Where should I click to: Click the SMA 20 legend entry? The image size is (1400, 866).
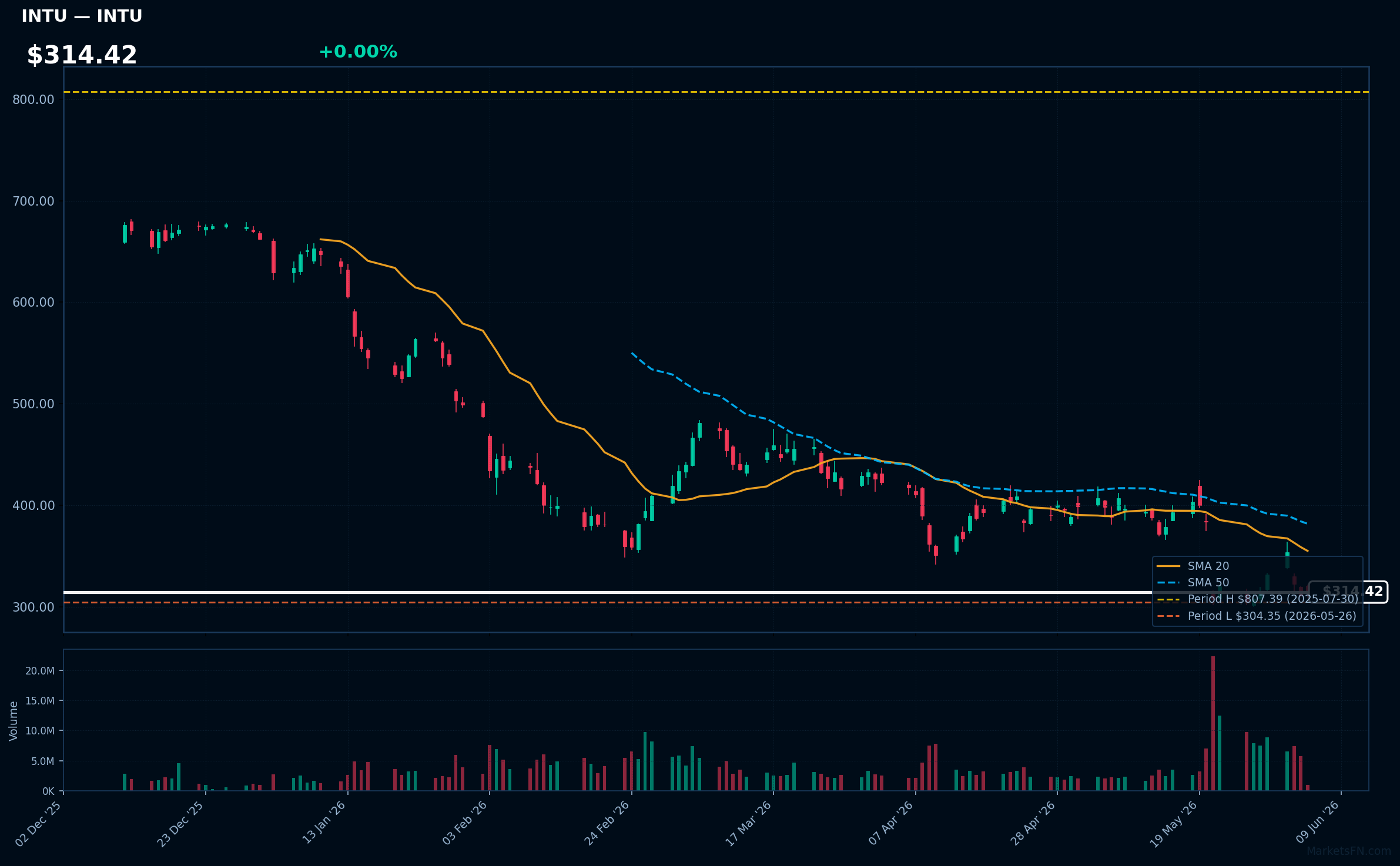click(x=1193, y=566)
